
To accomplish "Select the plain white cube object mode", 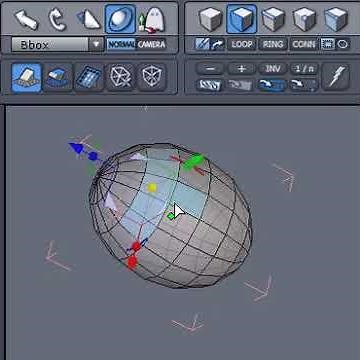I will tap(210, 19).
